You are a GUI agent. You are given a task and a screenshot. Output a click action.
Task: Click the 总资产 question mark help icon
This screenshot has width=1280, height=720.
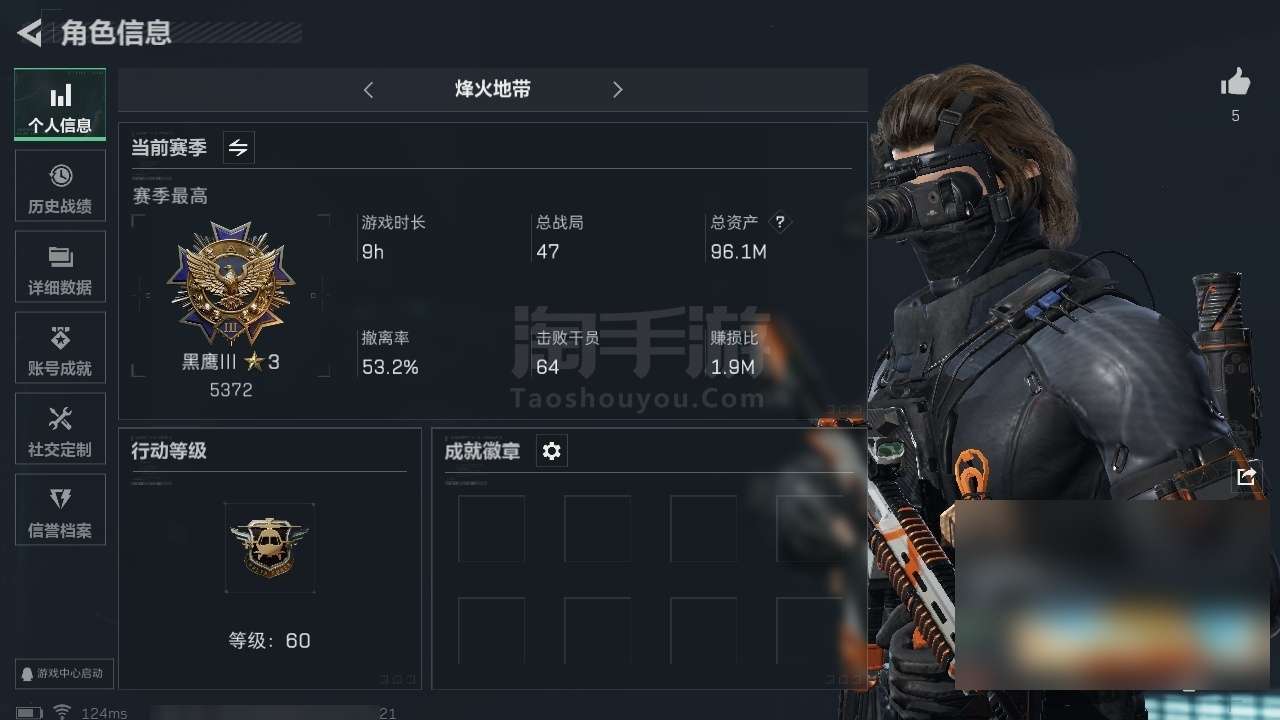pos(780,223)
